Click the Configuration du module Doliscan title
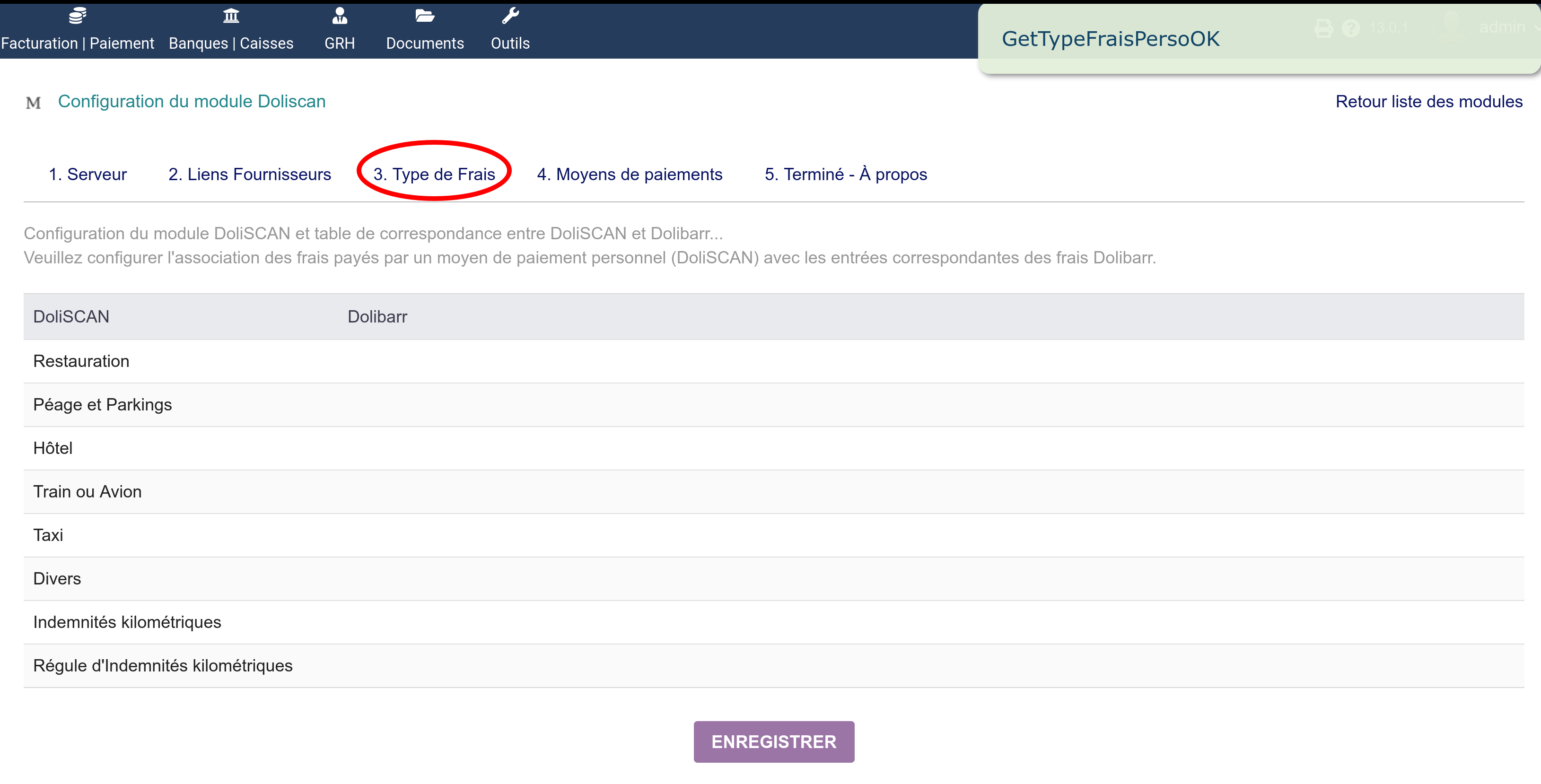The height and width of the screenshot is (784, 1541). (x=192, y=102)
